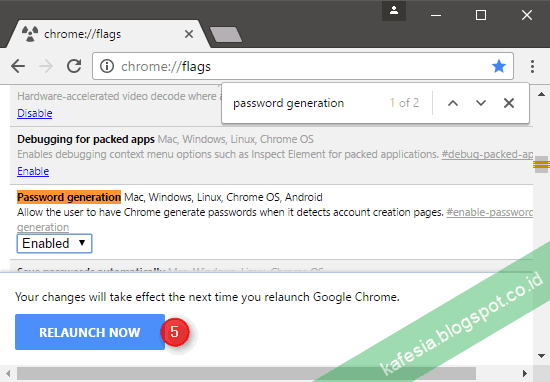Screen dimensions: 550x382
Task: Bookmark this page with the star icon
Action: 498,66
